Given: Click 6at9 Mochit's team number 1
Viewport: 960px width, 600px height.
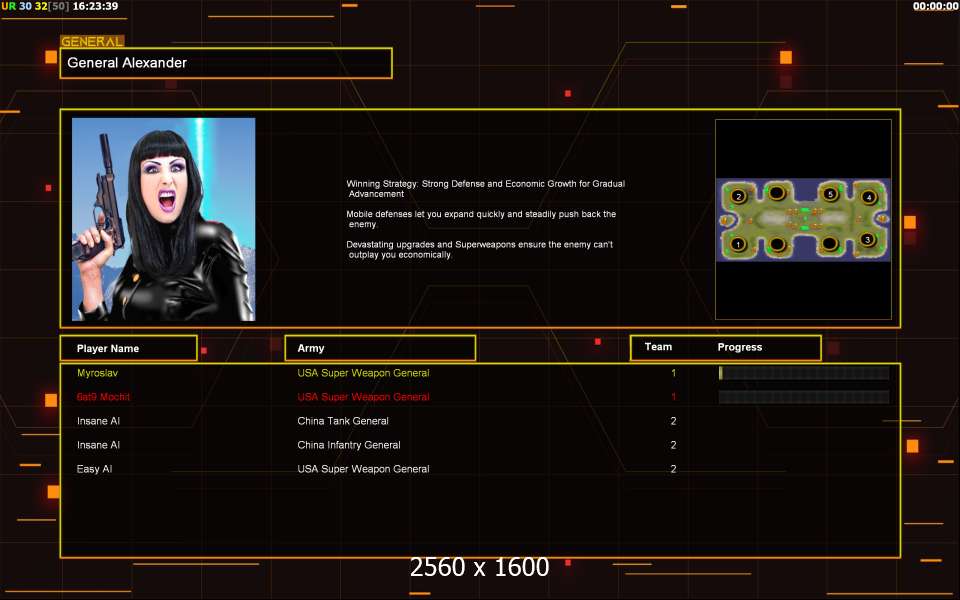Looking at the screenshot, I should [673, 397].
